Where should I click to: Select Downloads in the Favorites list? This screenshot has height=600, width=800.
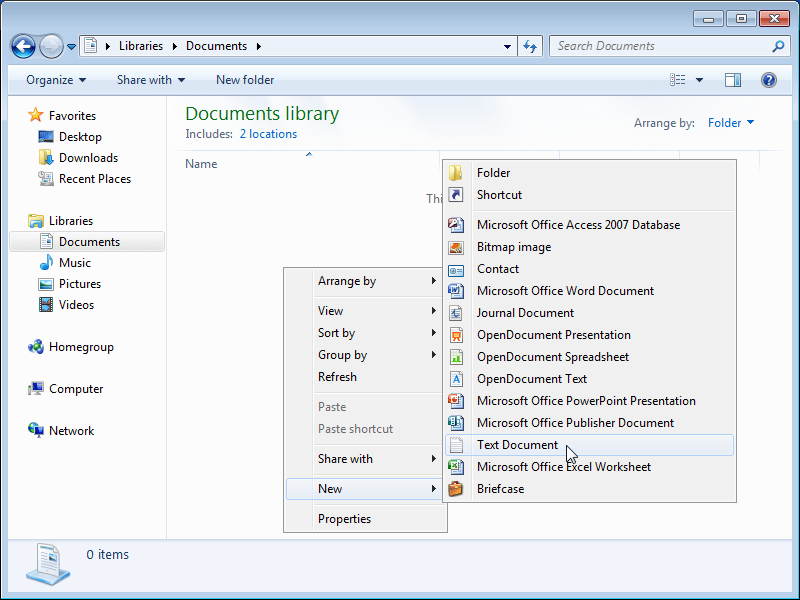pos(88,158)
